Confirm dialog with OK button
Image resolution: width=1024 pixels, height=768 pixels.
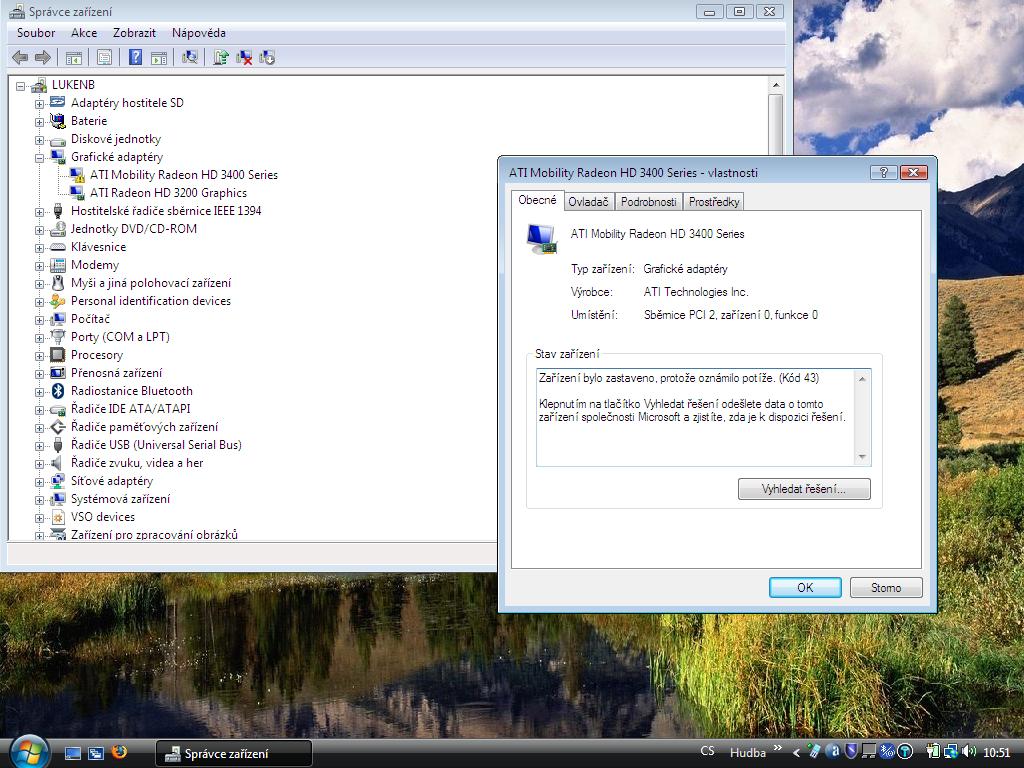point(805,587)
